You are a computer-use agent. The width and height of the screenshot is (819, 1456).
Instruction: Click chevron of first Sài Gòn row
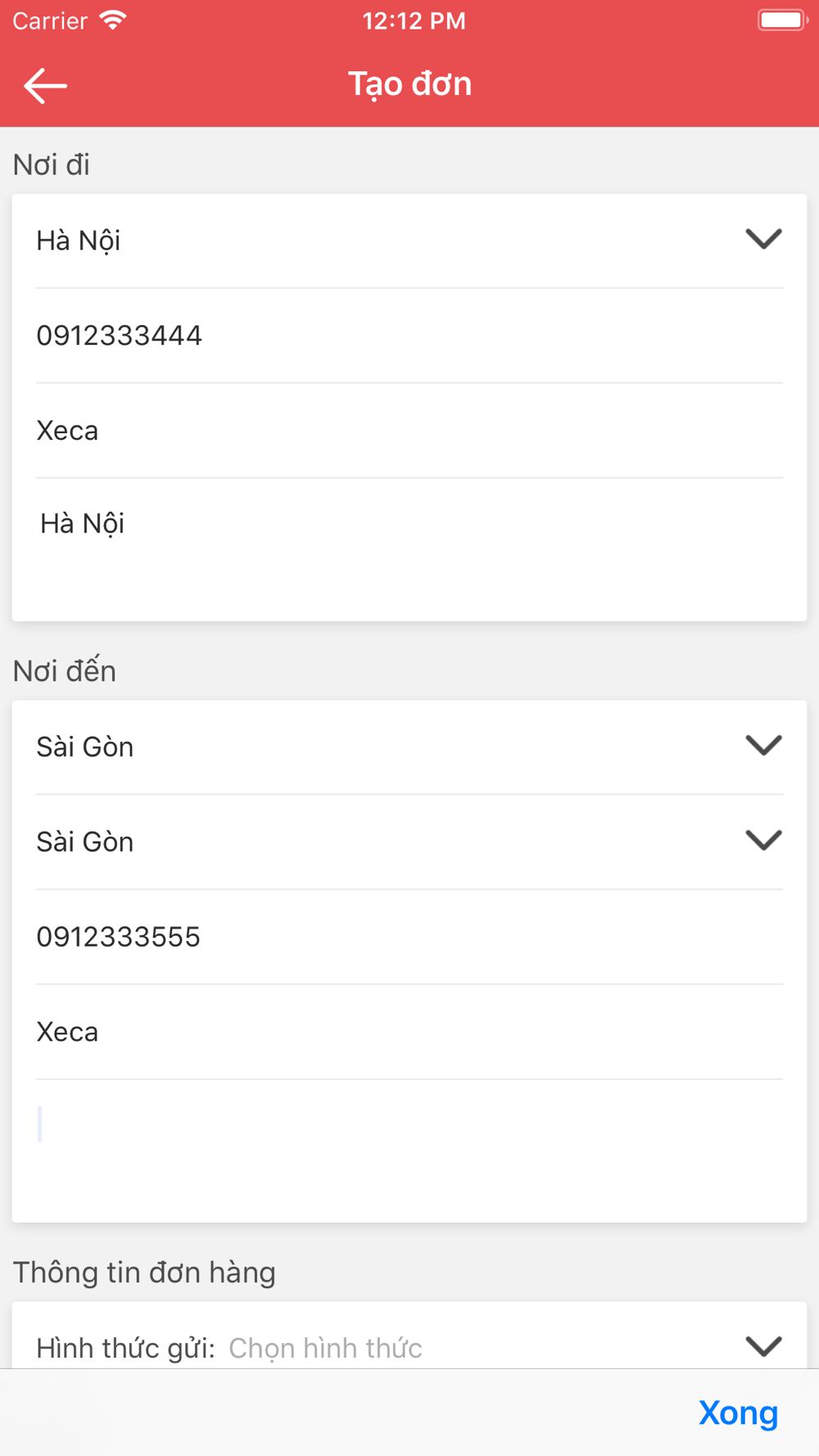763,745
